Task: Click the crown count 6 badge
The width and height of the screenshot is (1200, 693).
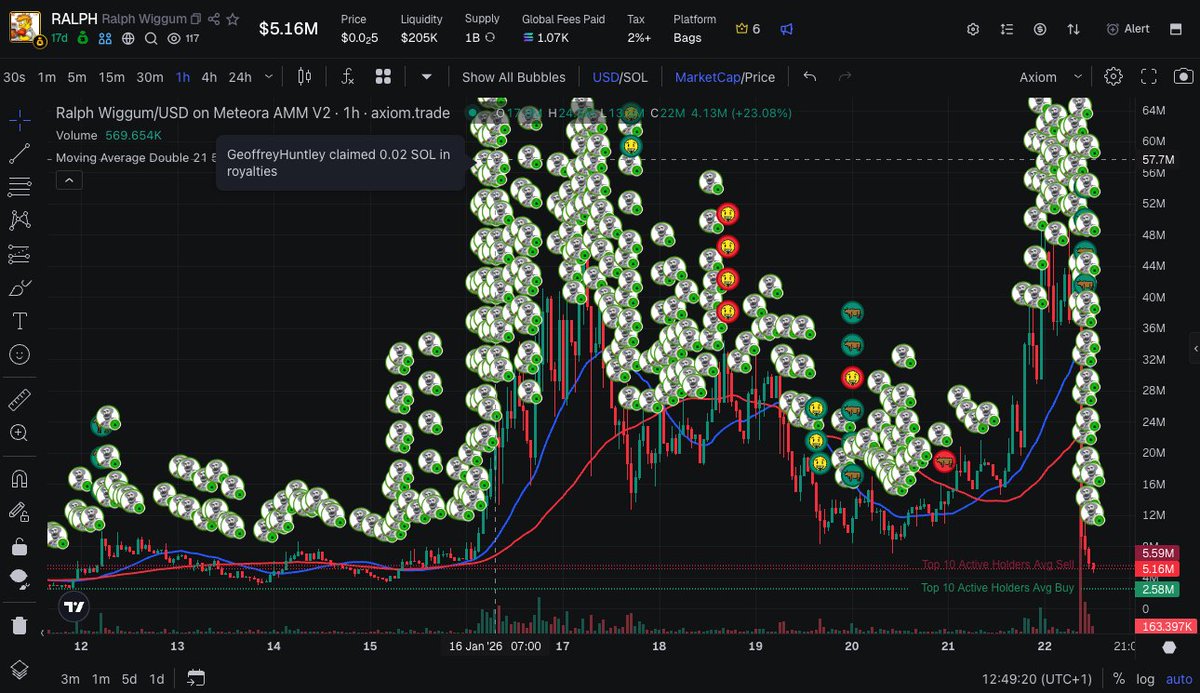Action: tap(747, 29)
